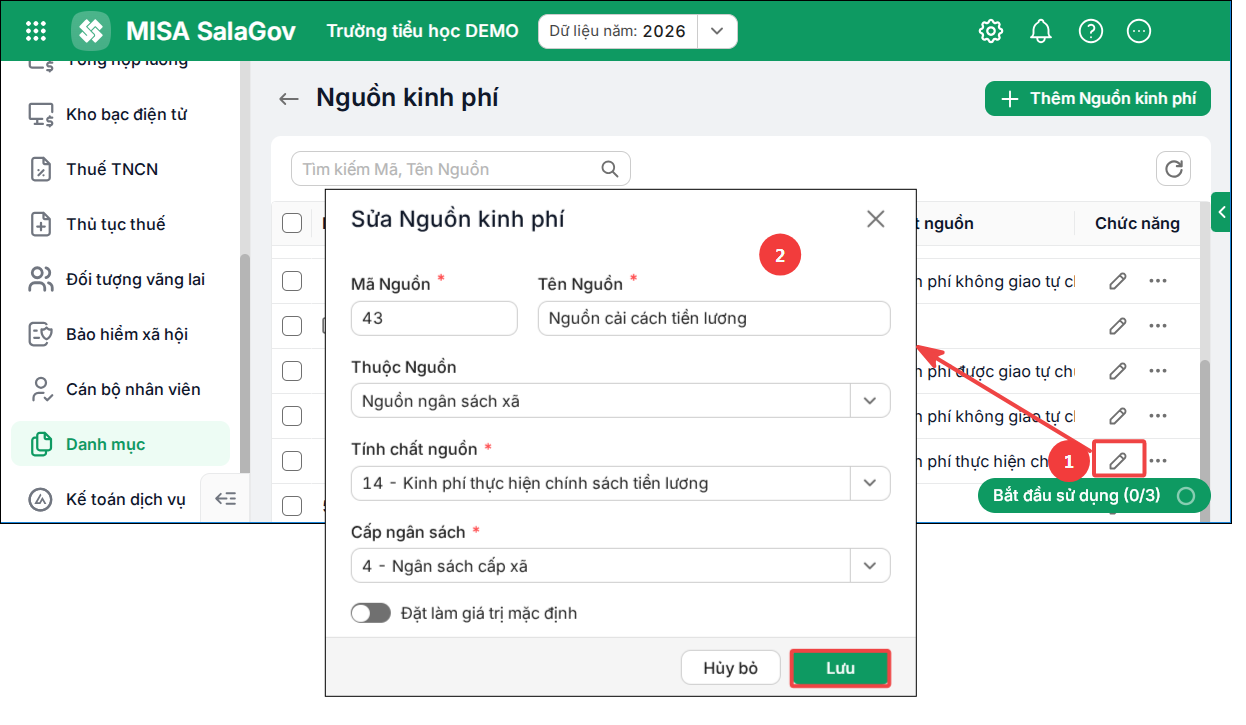Click the MISA SalaGov logo icon
The image size is (1246, 725).
coord(91,31)
